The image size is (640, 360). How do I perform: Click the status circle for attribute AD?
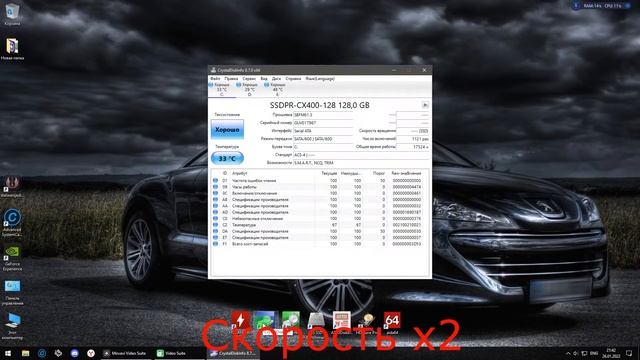(216, 212)
